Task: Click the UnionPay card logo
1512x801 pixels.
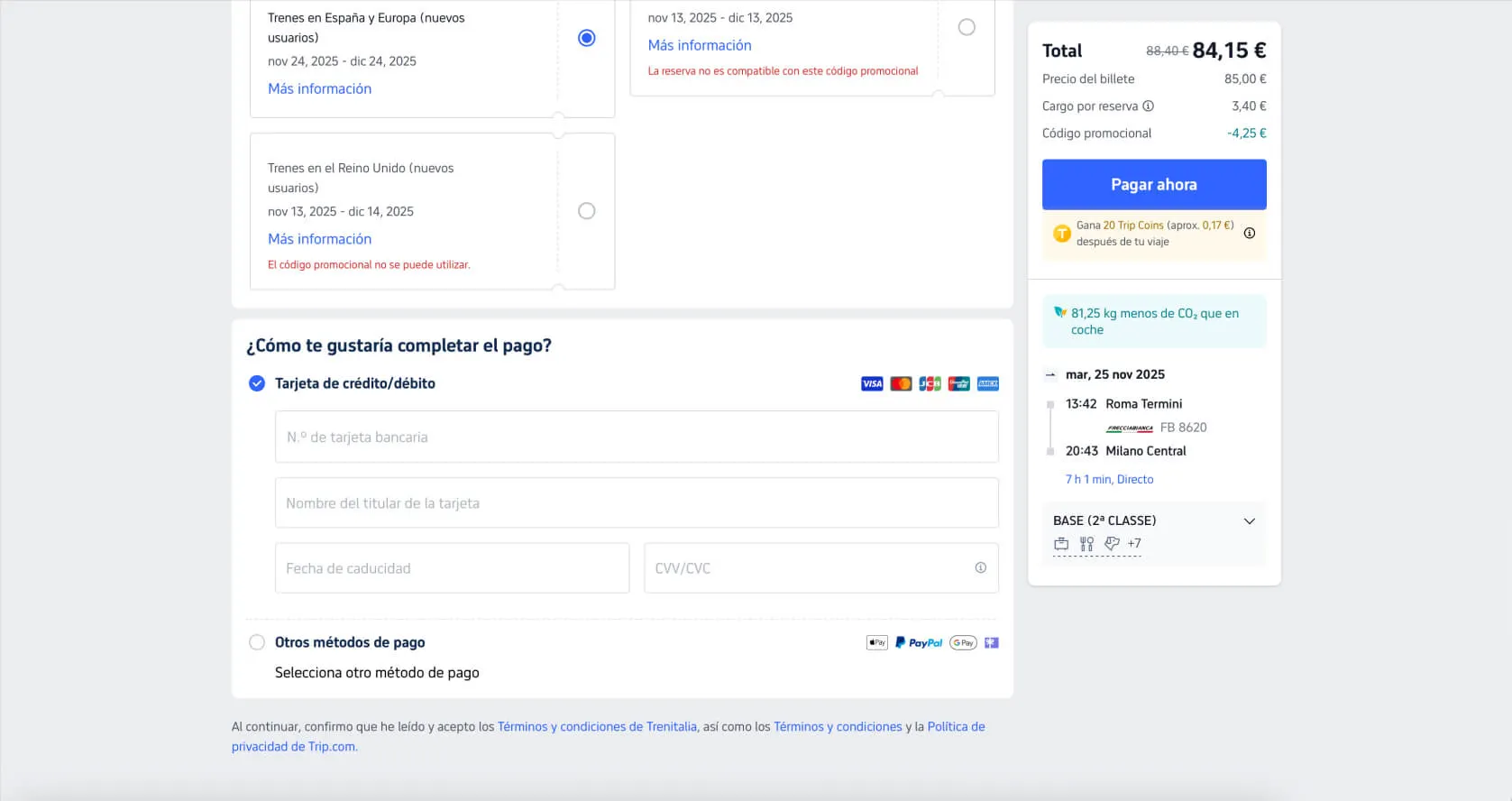Action: click(x=959, y=384)
